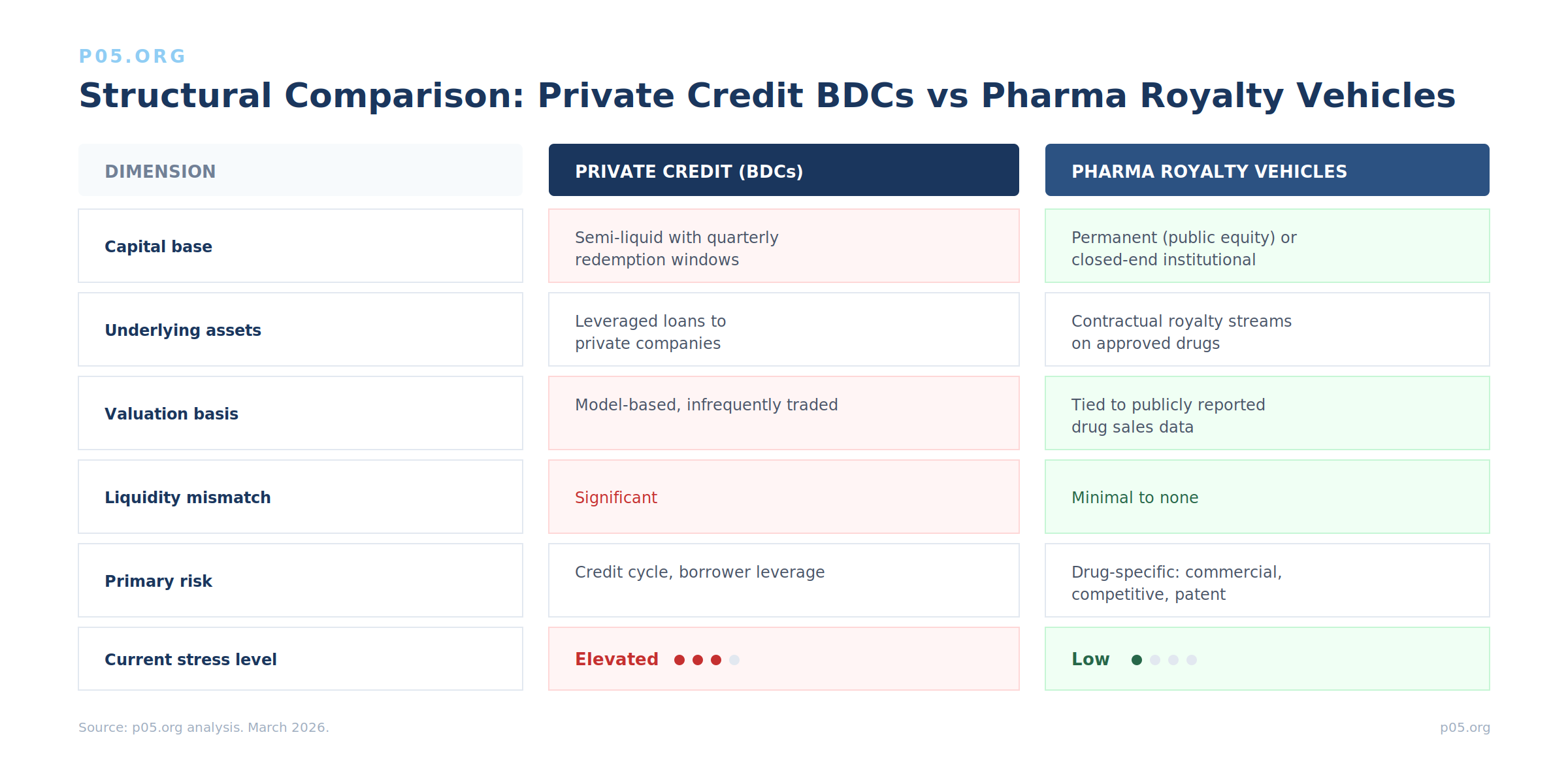The height and width of the screenshot is (758, 1568).
Task: Select the DIMENSION column header
Action: point(160,171)
